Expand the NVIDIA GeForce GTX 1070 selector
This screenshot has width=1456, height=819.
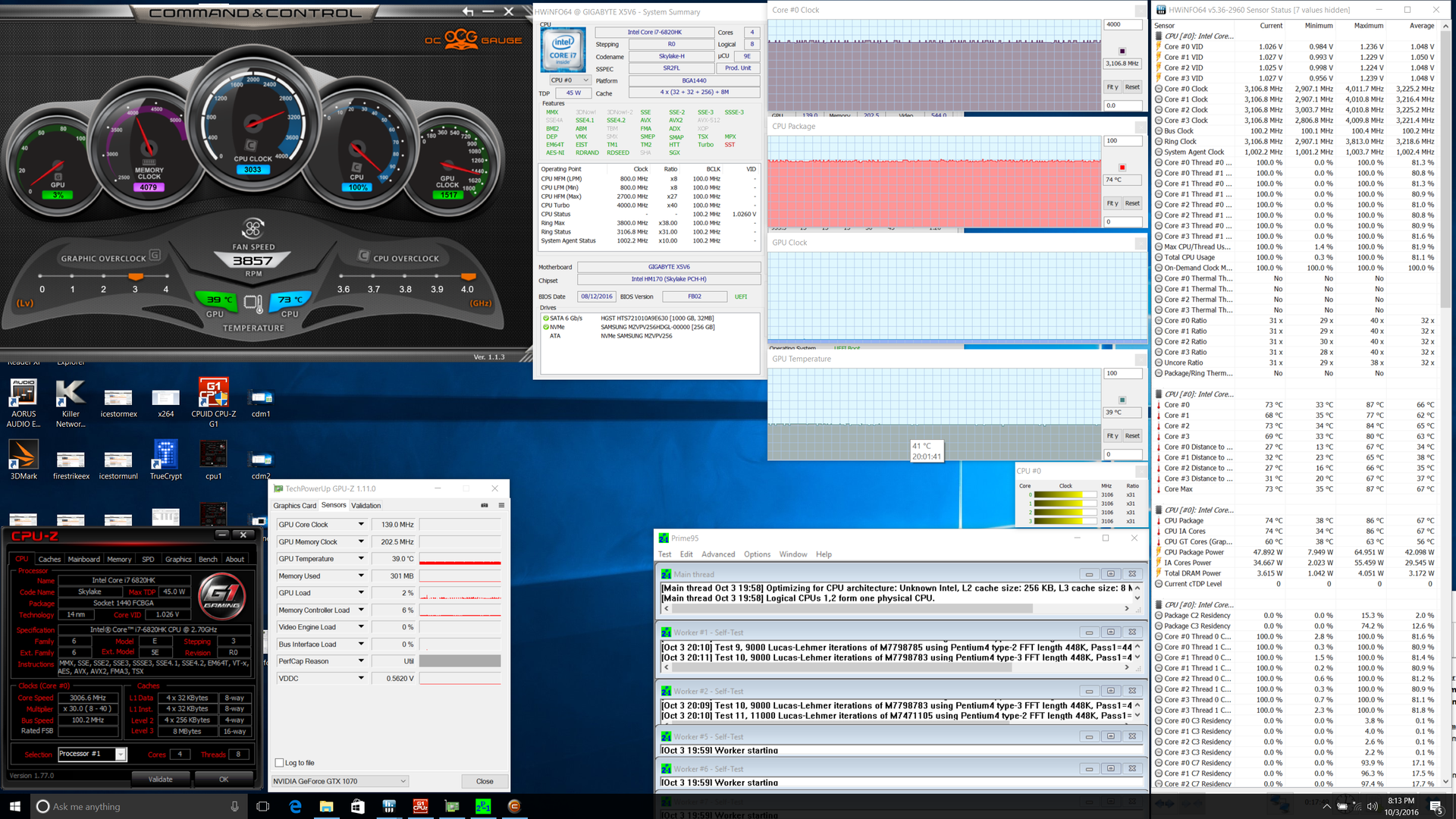point(403,781)
